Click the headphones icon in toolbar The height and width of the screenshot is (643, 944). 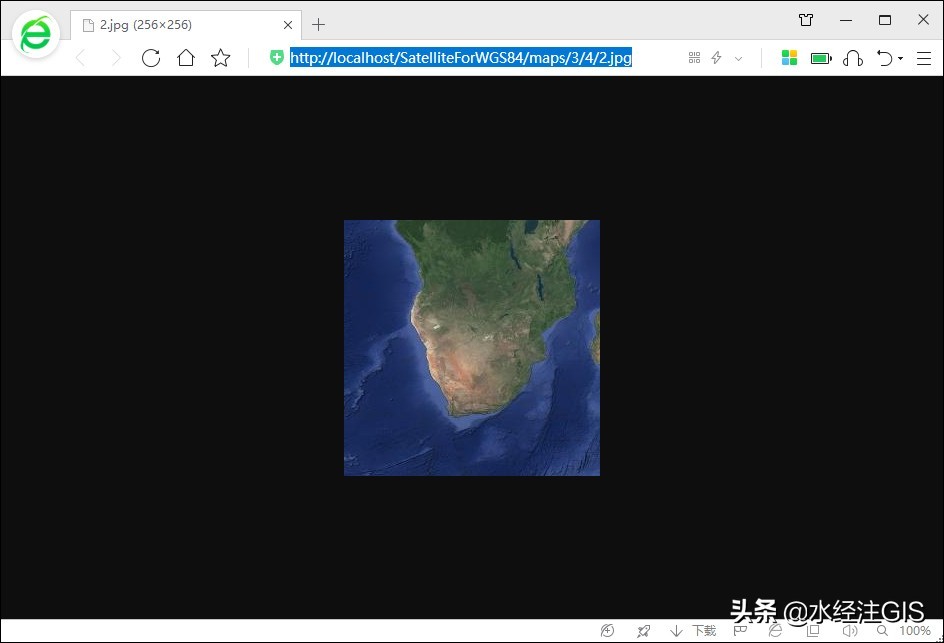tap(852, 58)
